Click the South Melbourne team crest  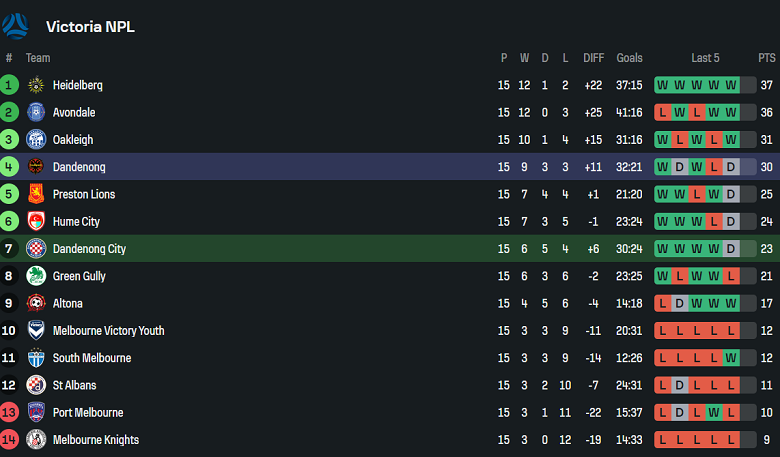coord(36,358)
